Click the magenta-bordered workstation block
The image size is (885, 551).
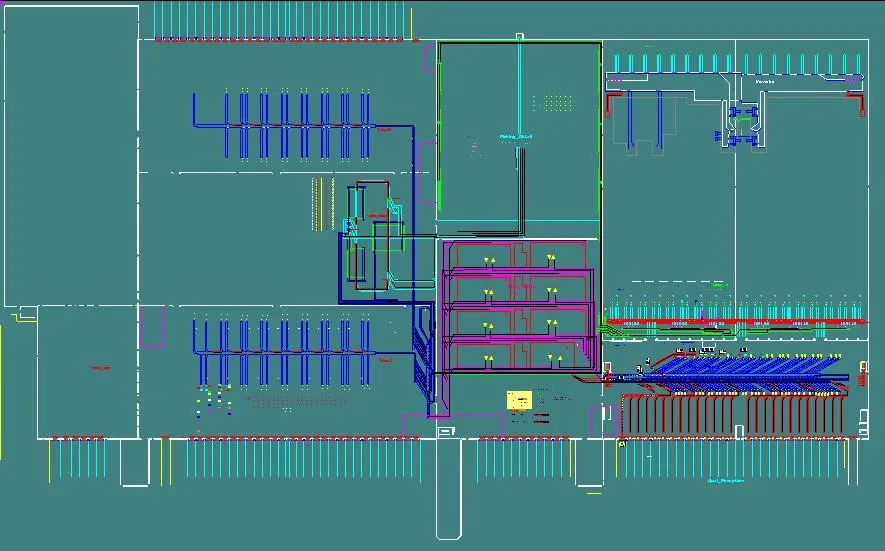pos(517,305)
